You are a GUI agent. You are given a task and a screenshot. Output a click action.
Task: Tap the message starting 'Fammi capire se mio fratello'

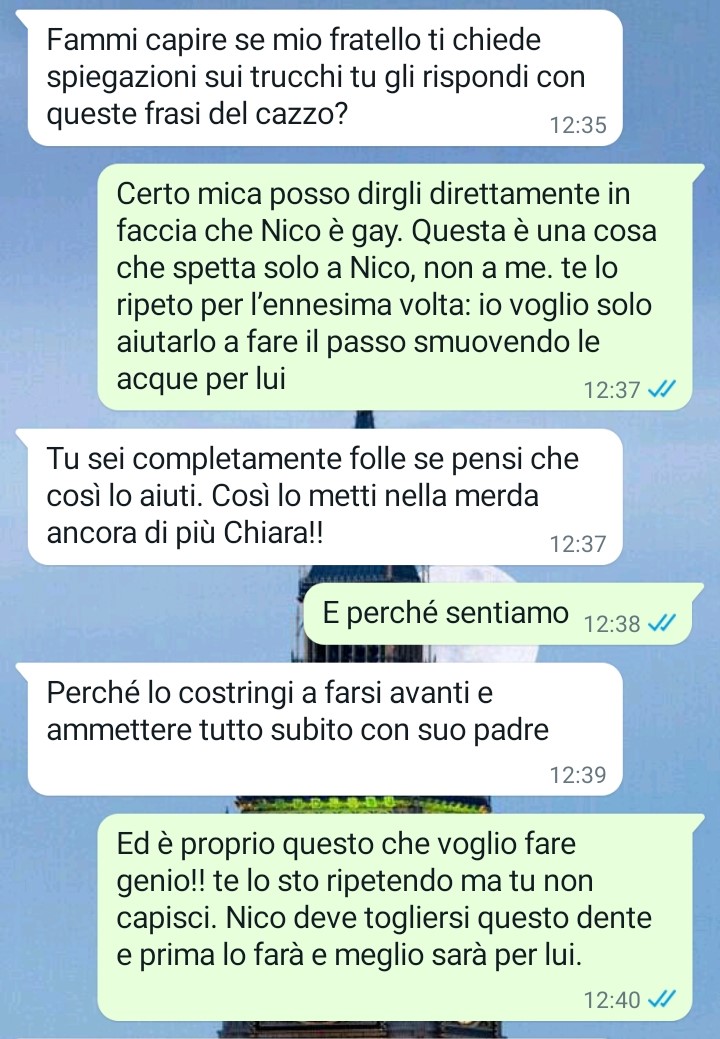325,78
